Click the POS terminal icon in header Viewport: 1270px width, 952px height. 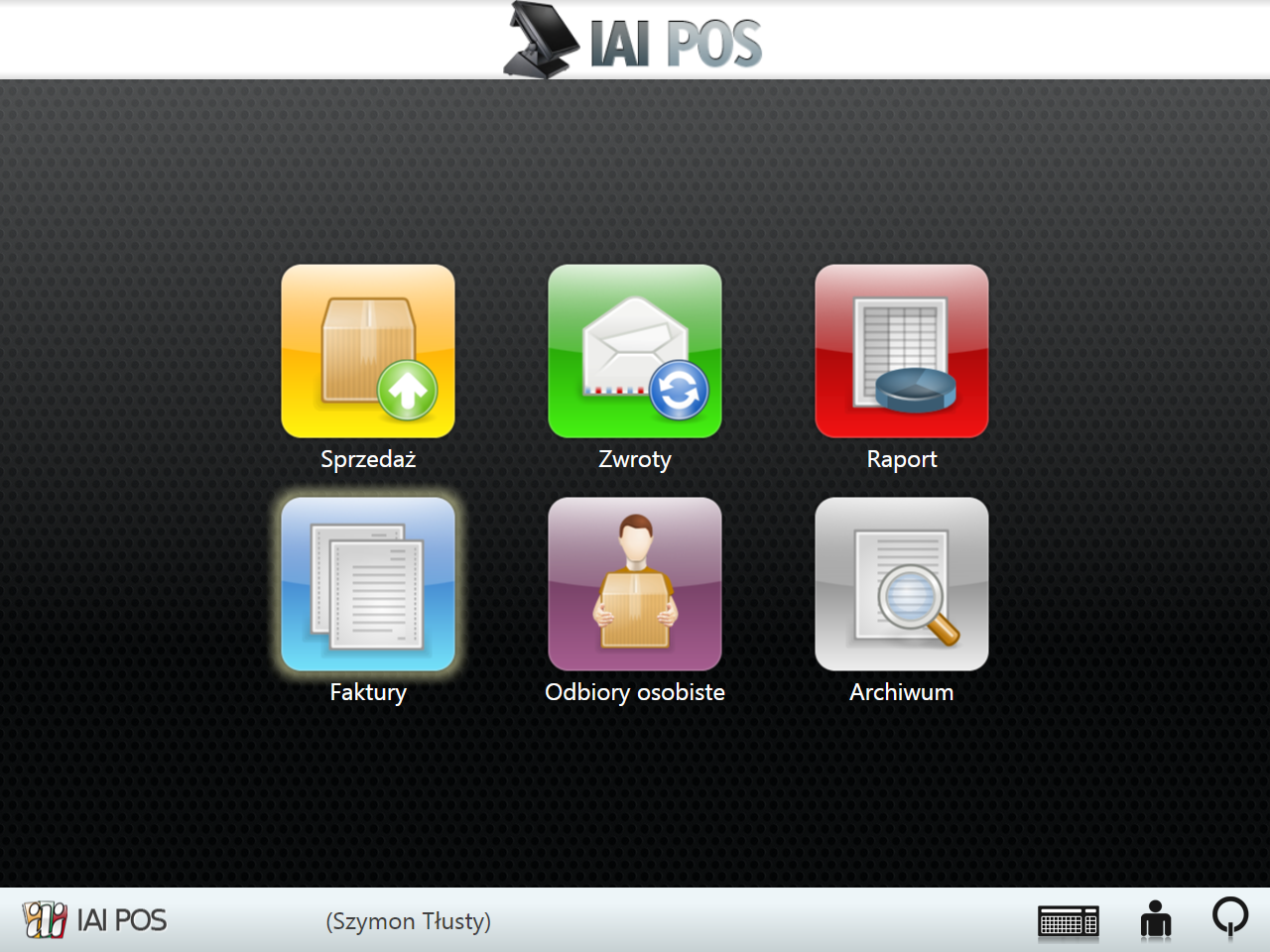click(541, 41)
